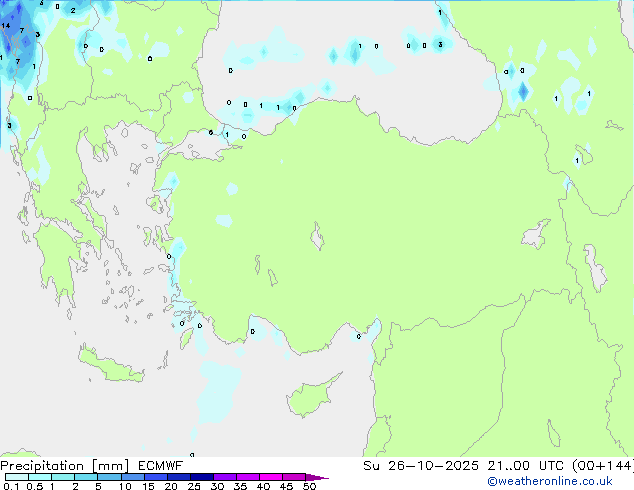Viewport: 634px width, 490px height.
Task: Select the 25–30 mm legend swatch
Action: [201, 477]
